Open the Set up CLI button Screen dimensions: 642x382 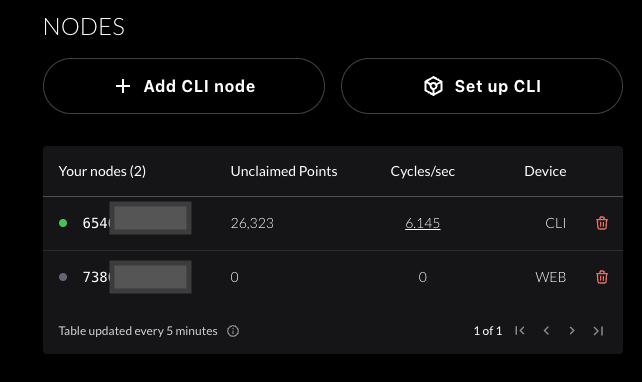[482, 86]
